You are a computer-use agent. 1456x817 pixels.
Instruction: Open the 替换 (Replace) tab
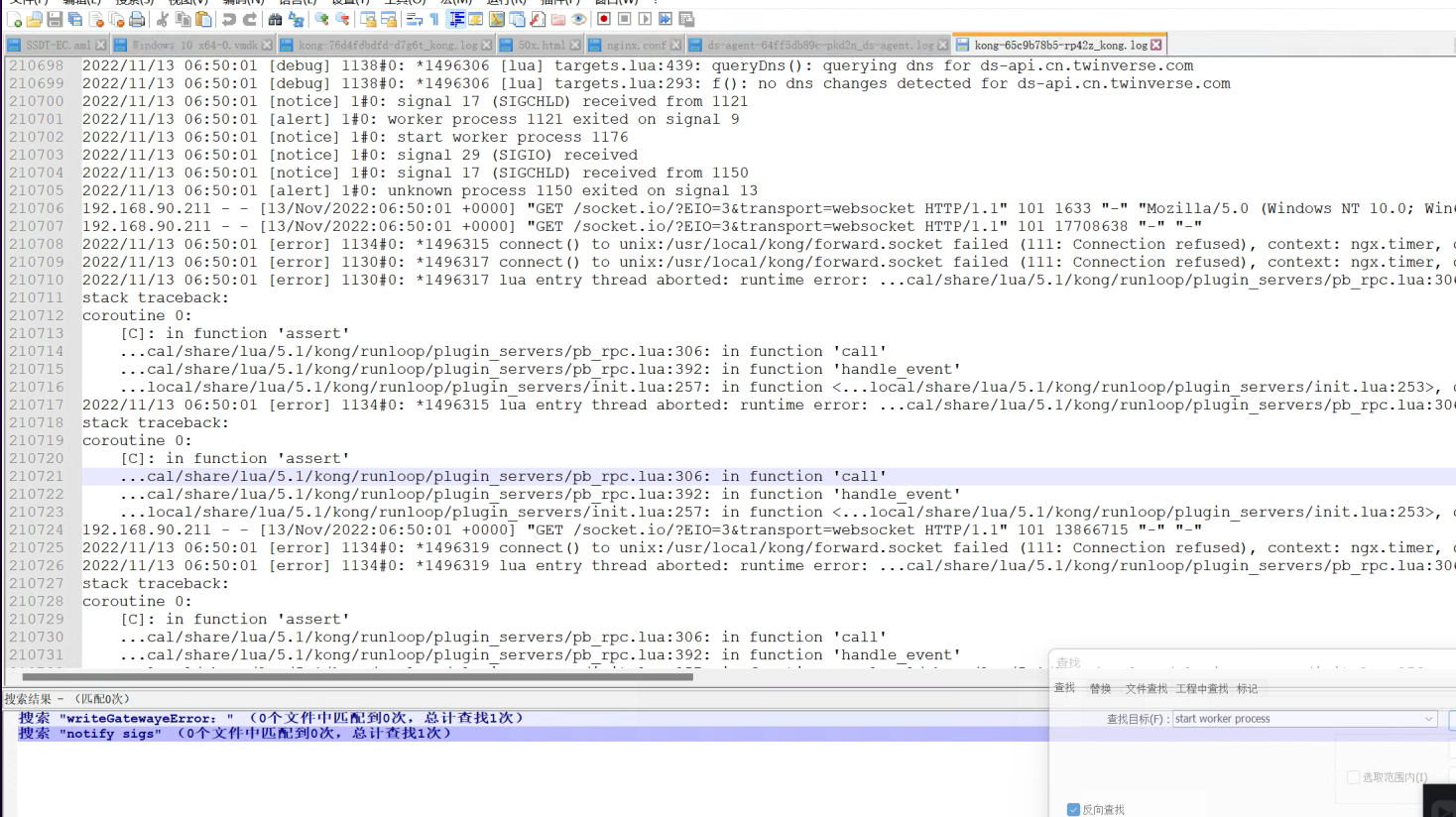coord(1100,688)
